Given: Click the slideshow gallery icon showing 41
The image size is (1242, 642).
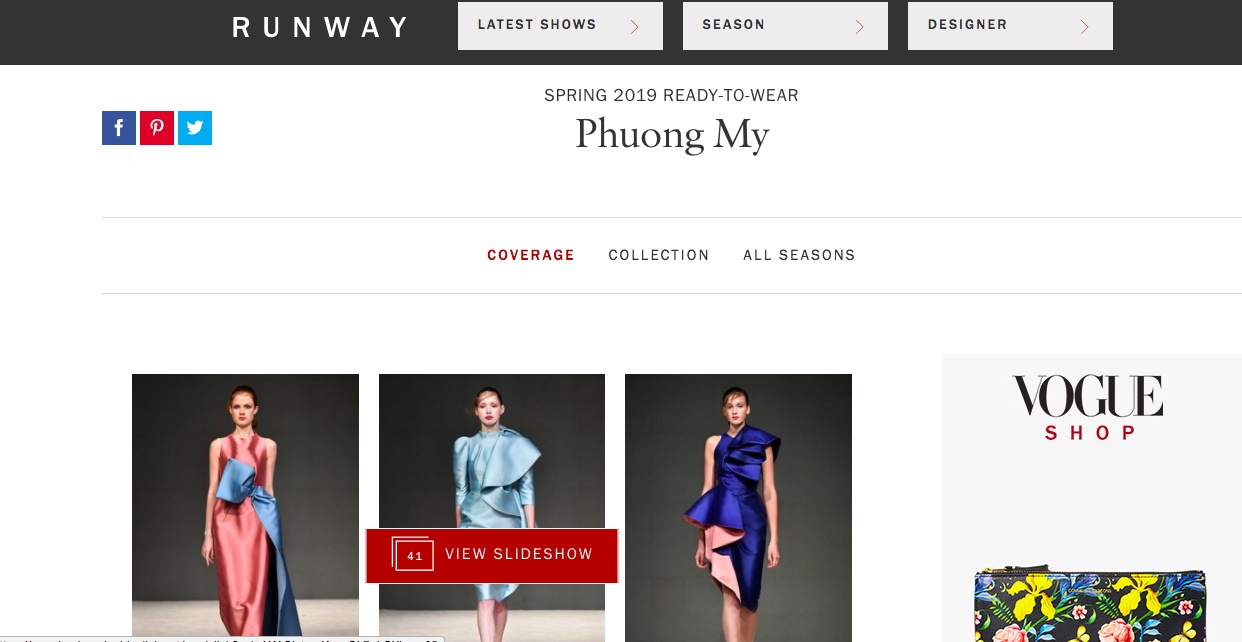Looking at the screenshot, I should click(x=414, y=555).
